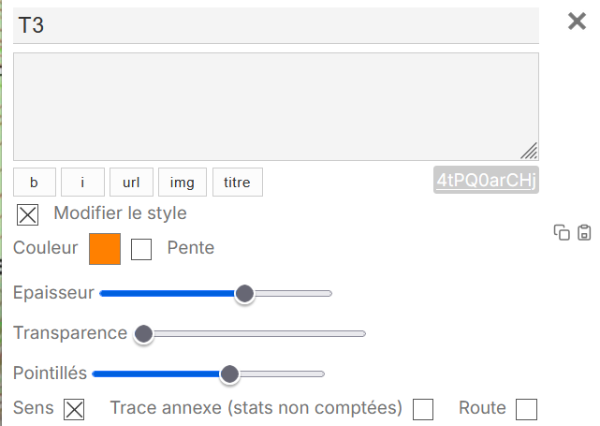Click the Epaisseur slider handle
Screen dimensions: 600x426
coord(244,294)
